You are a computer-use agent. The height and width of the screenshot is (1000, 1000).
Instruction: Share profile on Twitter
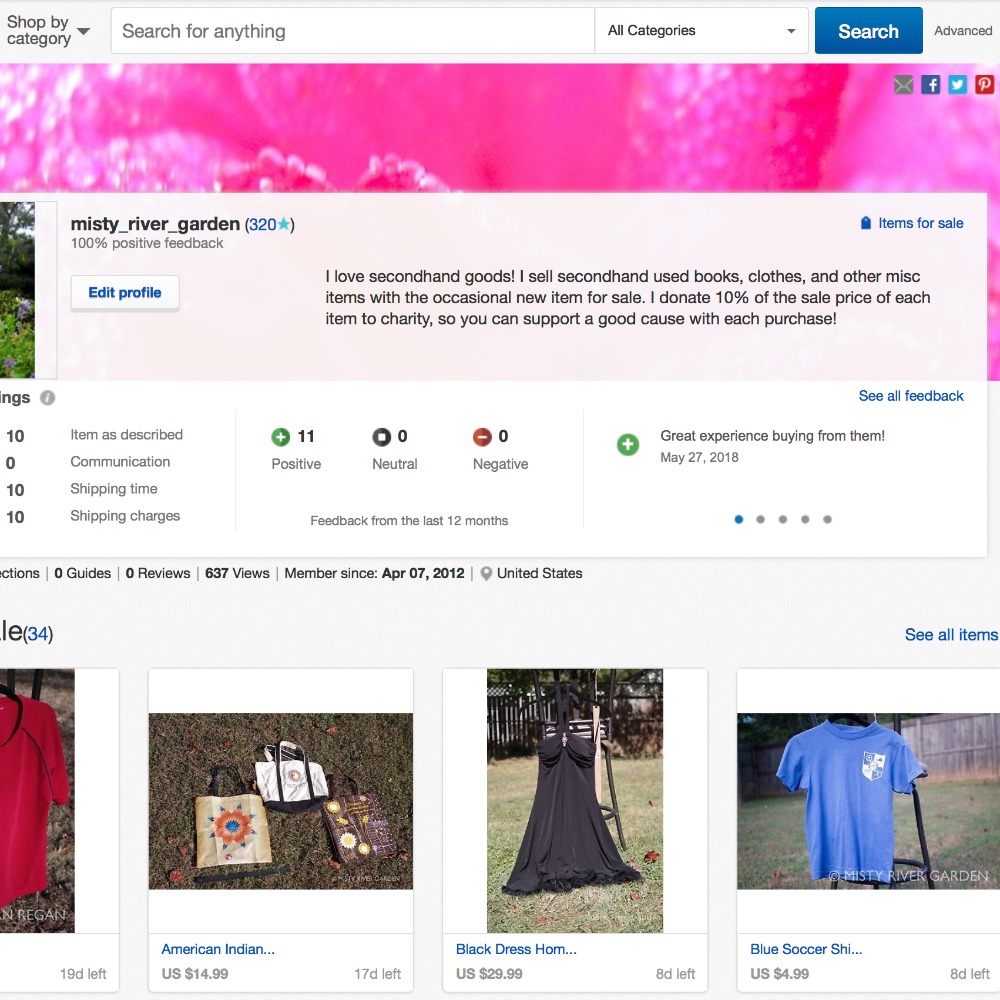[957, 85]
